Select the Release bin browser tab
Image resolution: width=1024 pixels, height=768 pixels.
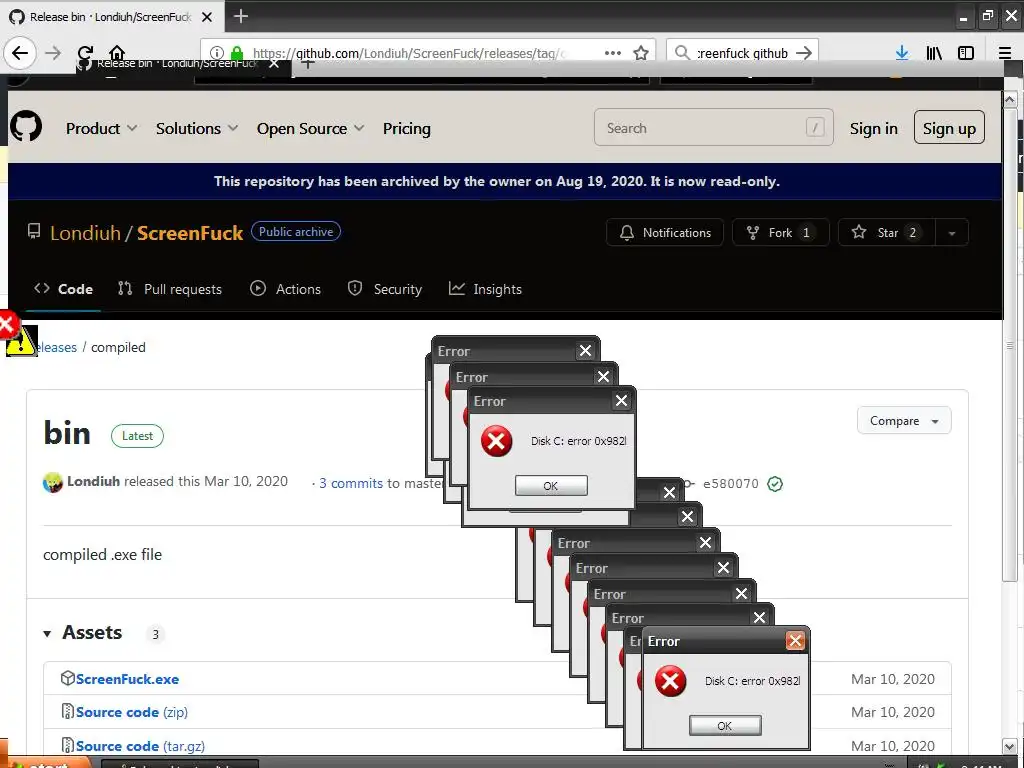click(x=111, y=17)
